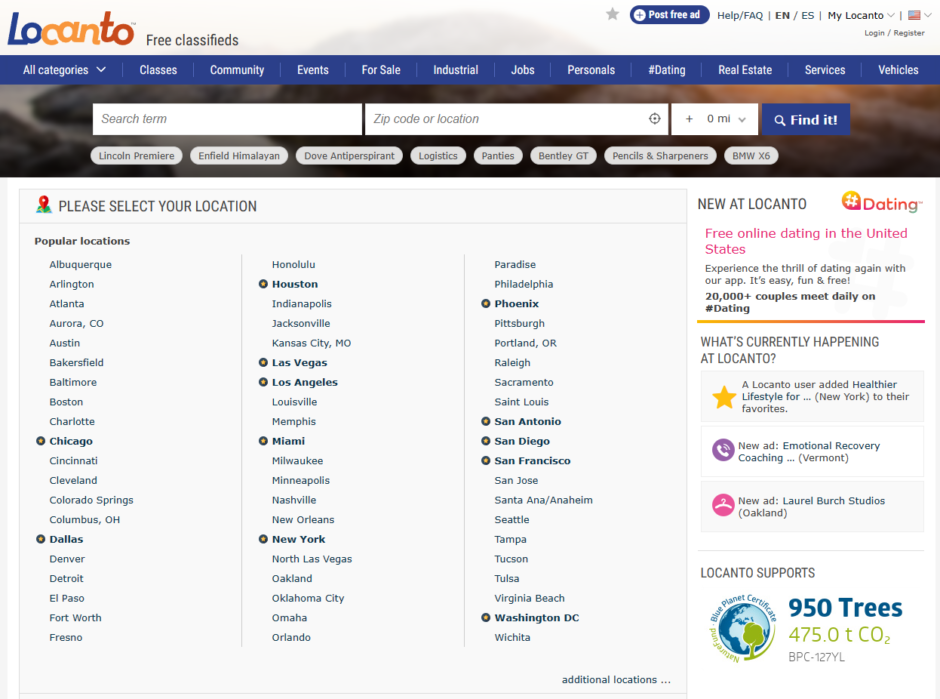The width and height of the screenshot is (940, 699).
Task: Click the locate-me crosshair icon
Action: 655,119
